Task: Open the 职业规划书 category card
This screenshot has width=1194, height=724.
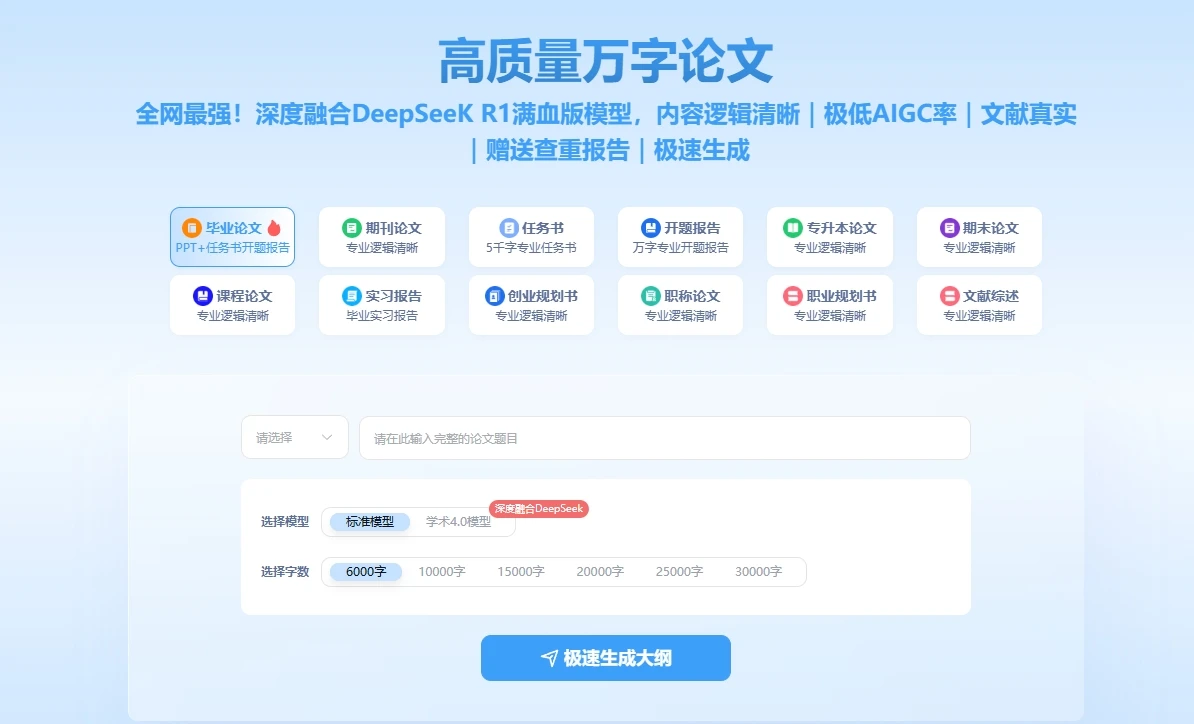Action: [829, 305]
